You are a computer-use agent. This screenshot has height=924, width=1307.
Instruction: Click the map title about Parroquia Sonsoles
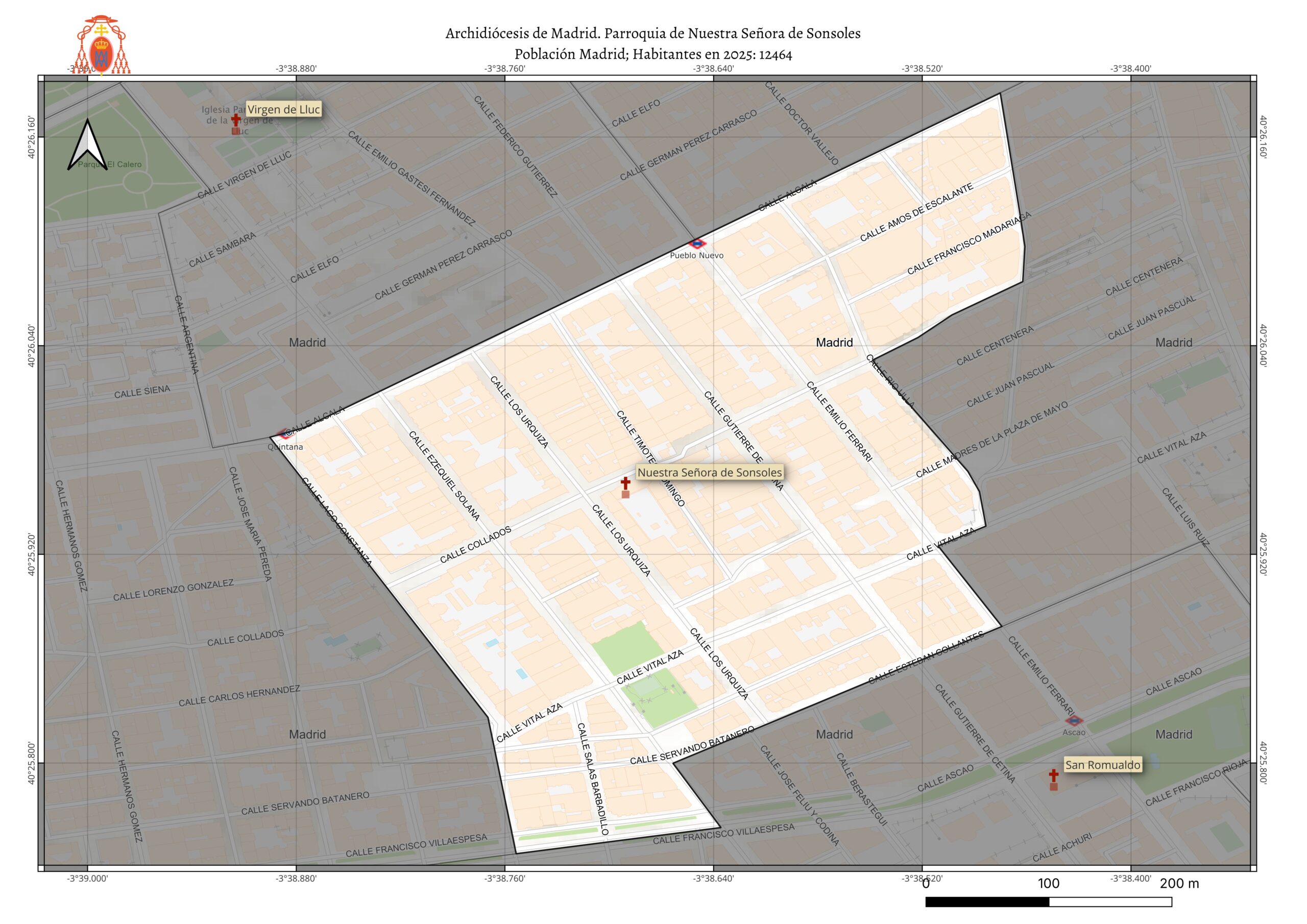(x=653, y=34)
